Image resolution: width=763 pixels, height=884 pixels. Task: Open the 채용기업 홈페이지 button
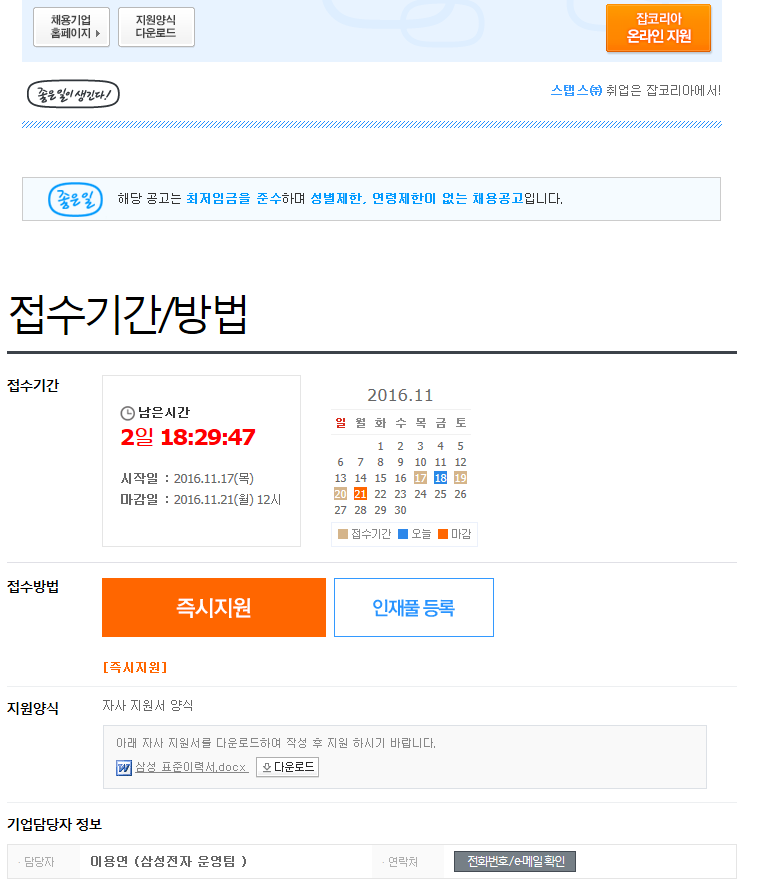(x=72, y=27)
